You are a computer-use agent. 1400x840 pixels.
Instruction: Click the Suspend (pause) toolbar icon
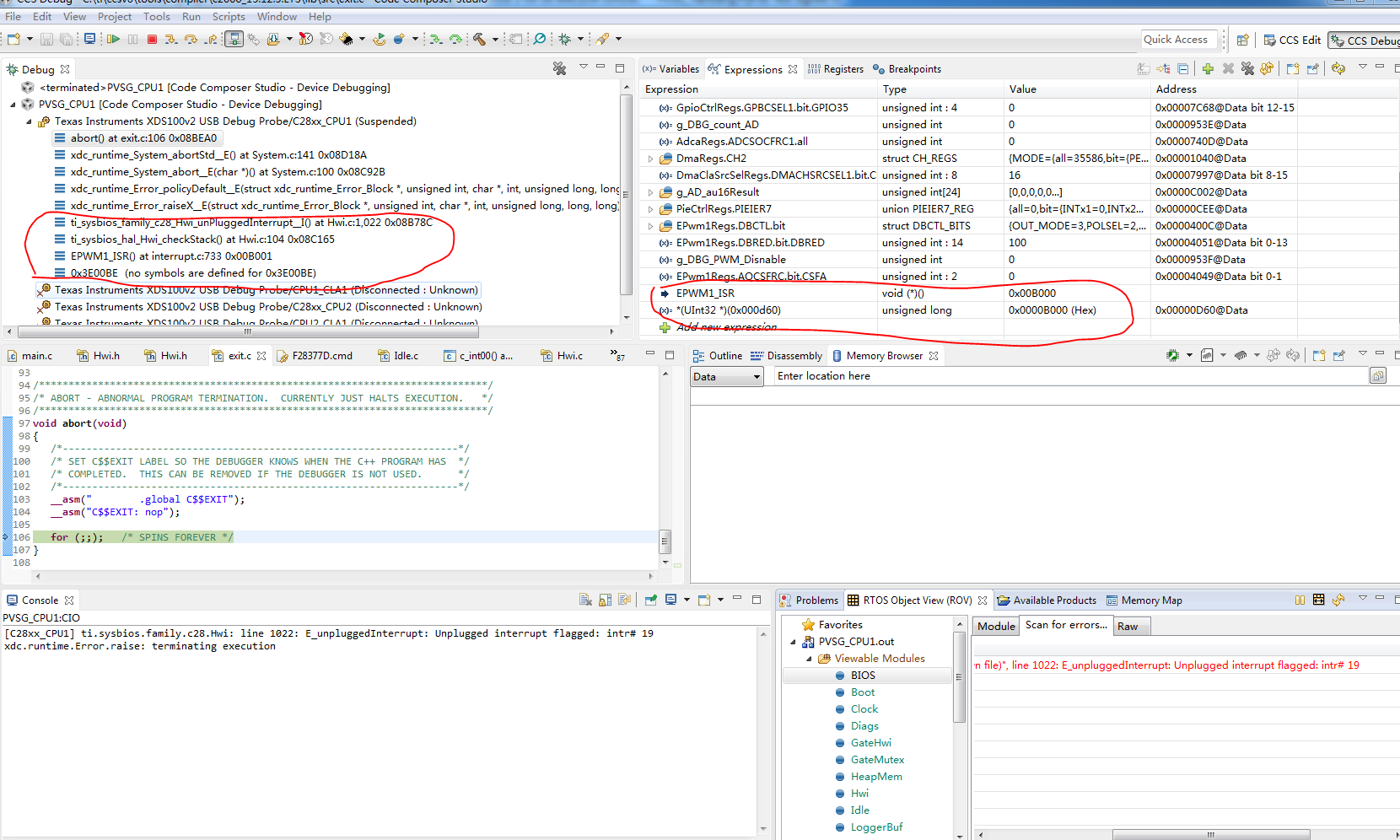click(x=132, y=39)
